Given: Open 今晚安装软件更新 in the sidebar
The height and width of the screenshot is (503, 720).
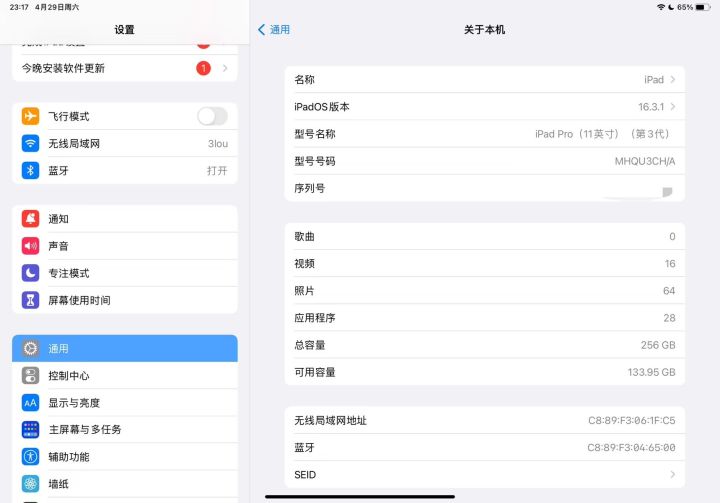Looking at the screenshot, I should (x=125, y=68).
